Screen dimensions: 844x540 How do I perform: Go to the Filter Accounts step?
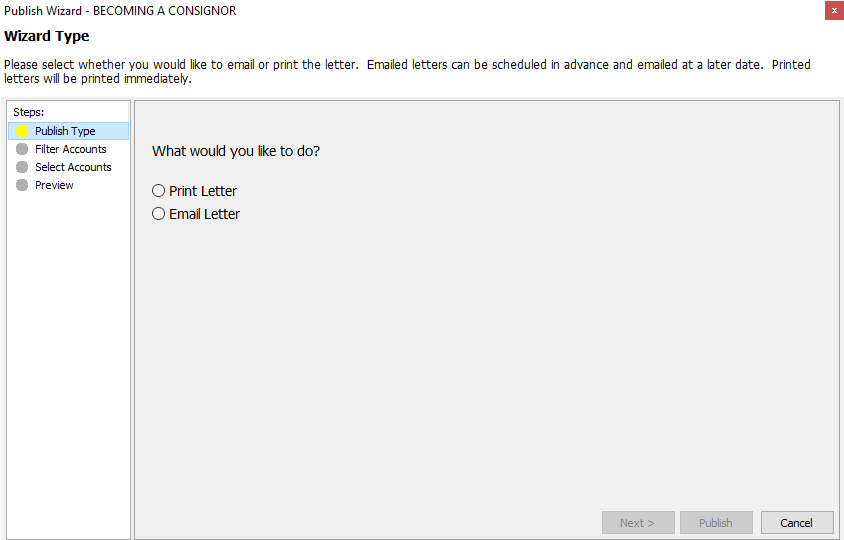(71, 149)
